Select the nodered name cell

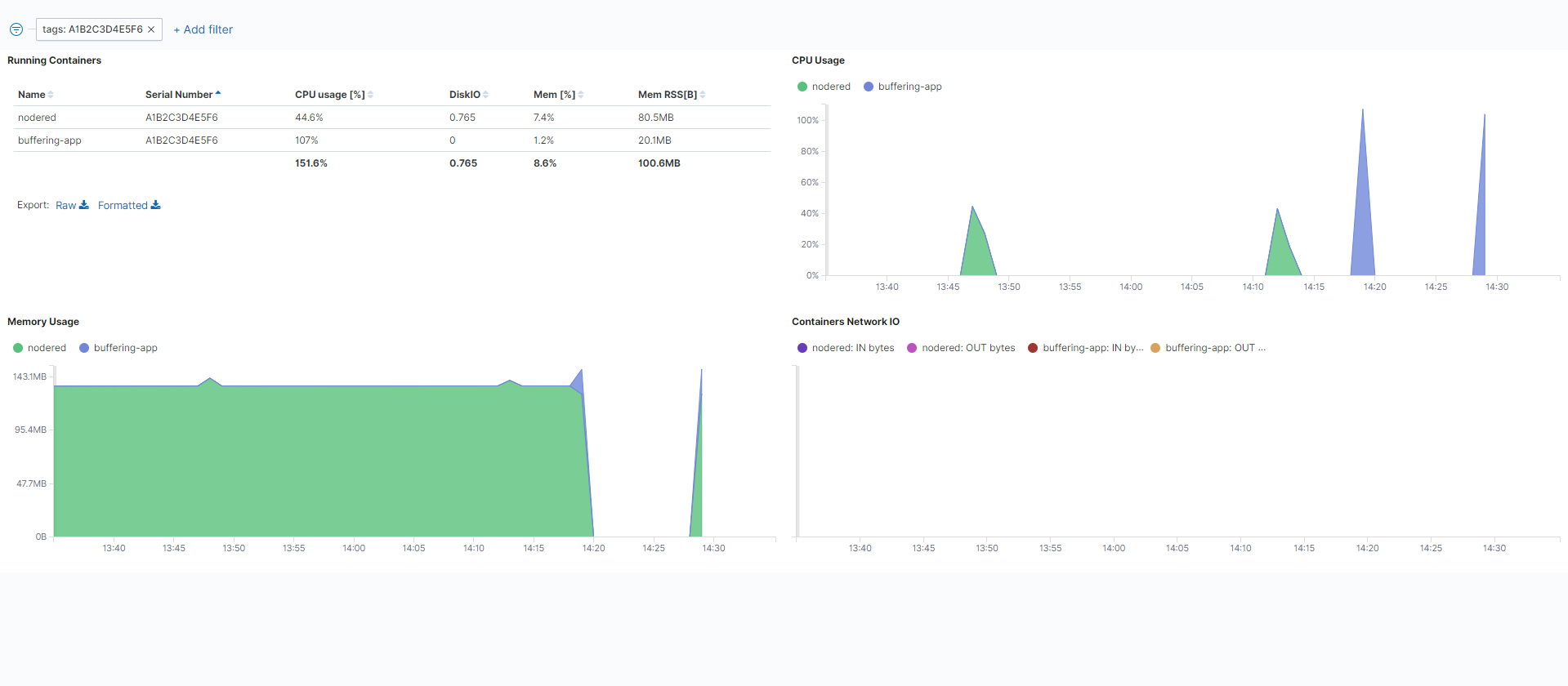(37, 118)
